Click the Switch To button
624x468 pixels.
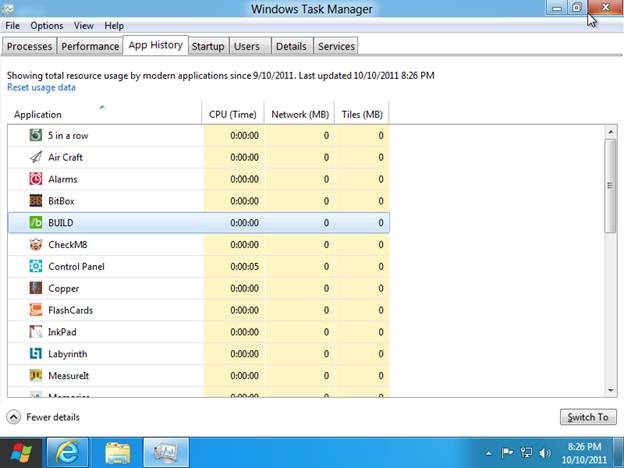pyautogui.click(x=588, y=417)
